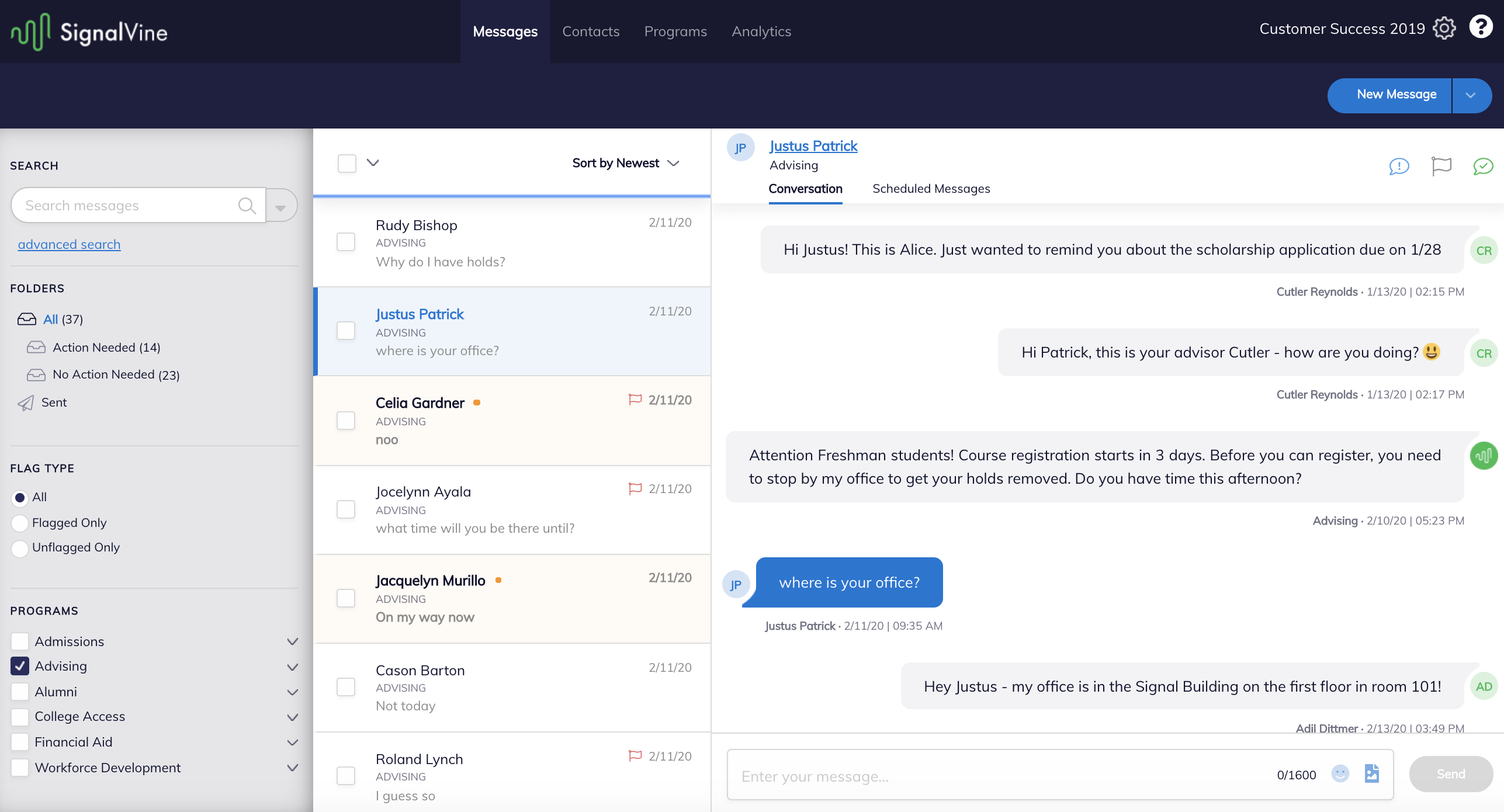1504x812 pixels.
Task: Open the Sent folder
Action: (53, 402)
